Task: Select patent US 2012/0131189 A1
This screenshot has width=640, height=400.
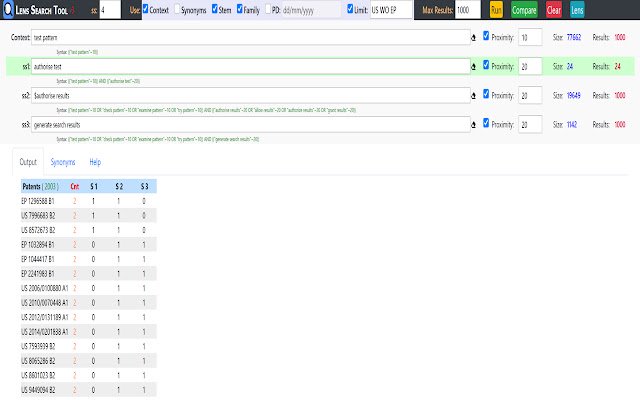Action: click(x=45, y=317)
